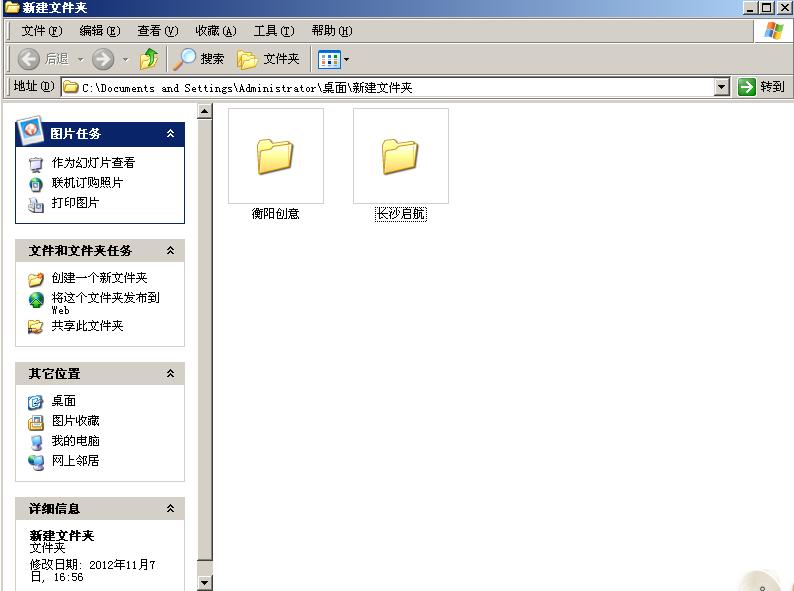Open the 工具(T) menu
794x591 pixels.
273,31
